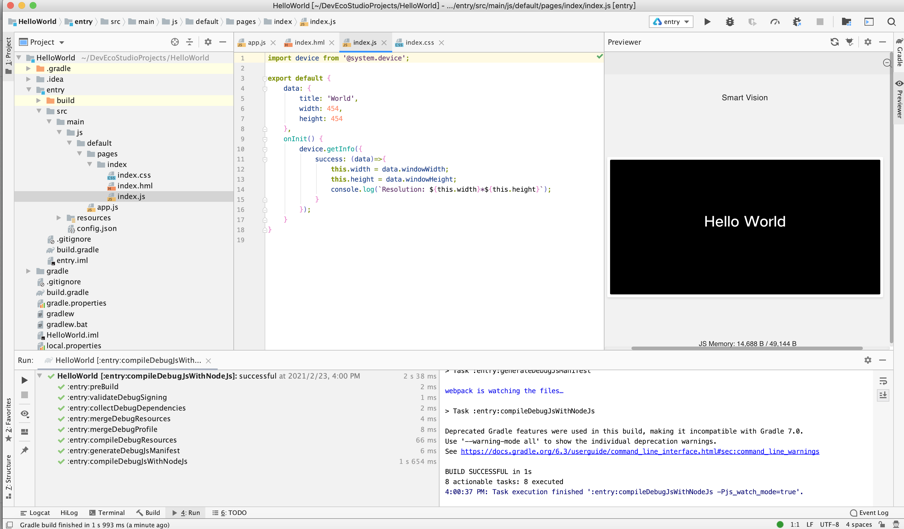Expand the .gradle folder
This screenshot has width=904, height=529.
pos(28,69)
